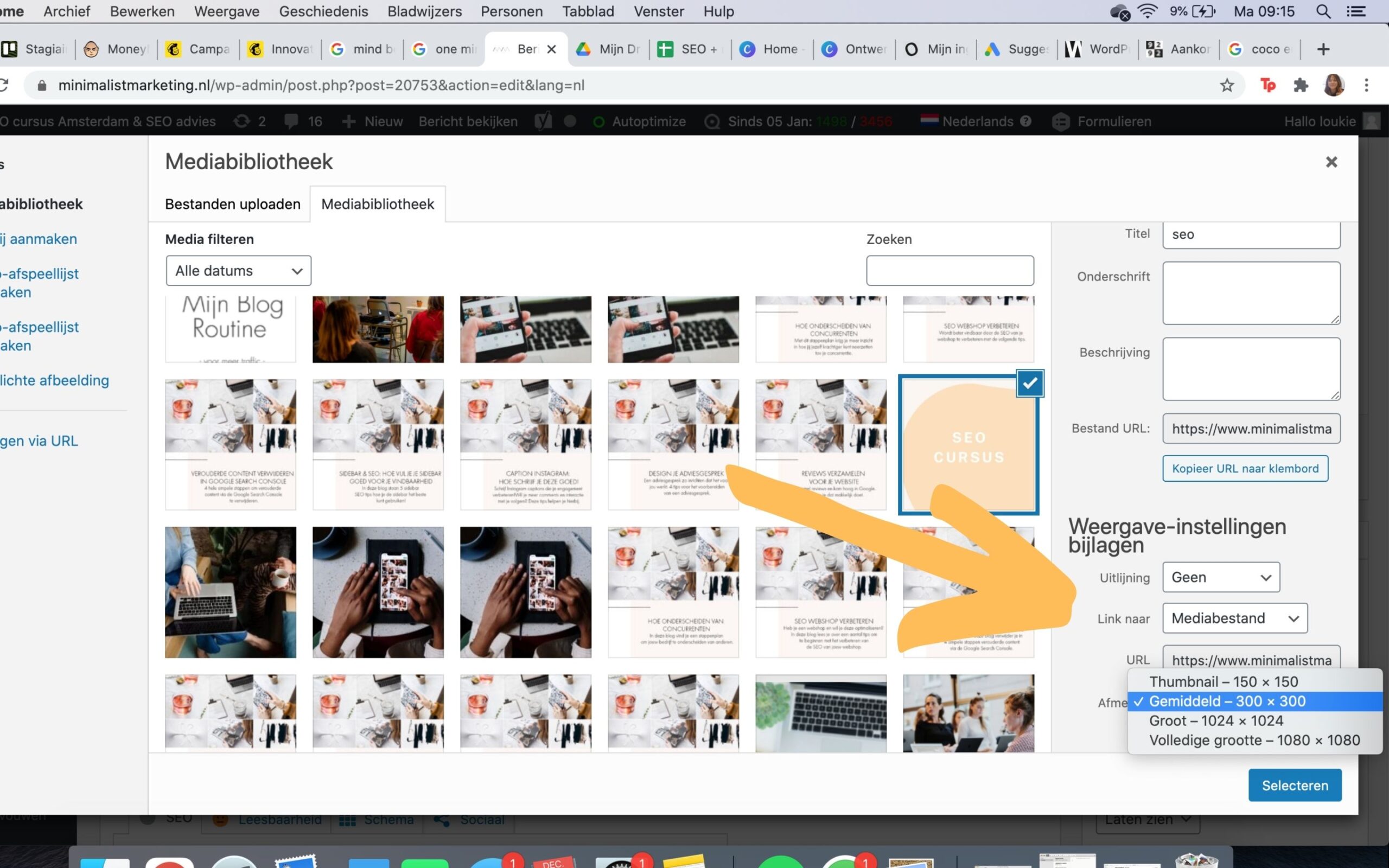Screen dimensions: 1389x868
Task: Click the Nieuw link in admin bar
Action: coord(373,121)
